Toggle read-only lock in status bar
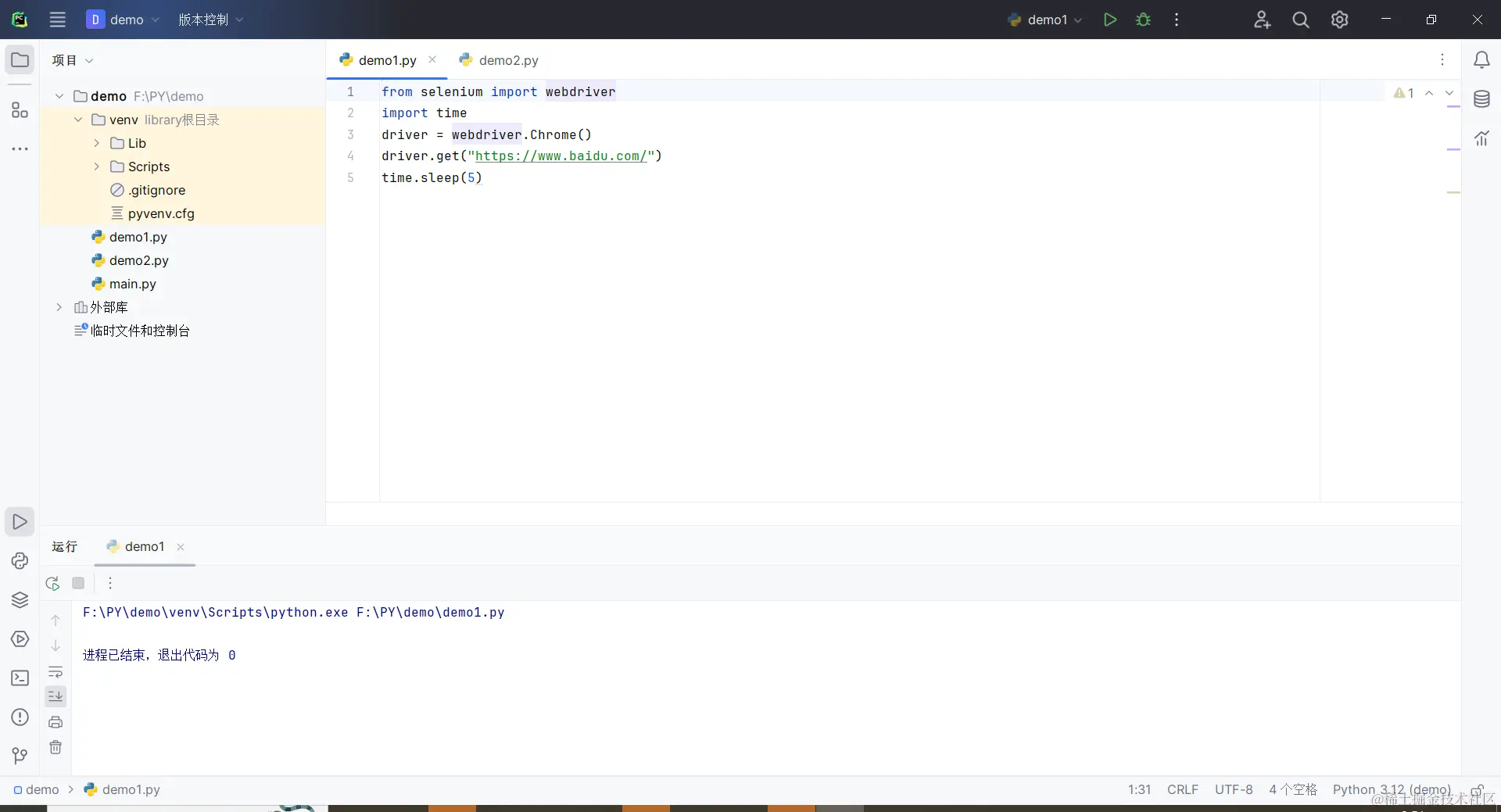This screenshot has width=1501, height=812. pyautogui.click(x=1477, y=789)
